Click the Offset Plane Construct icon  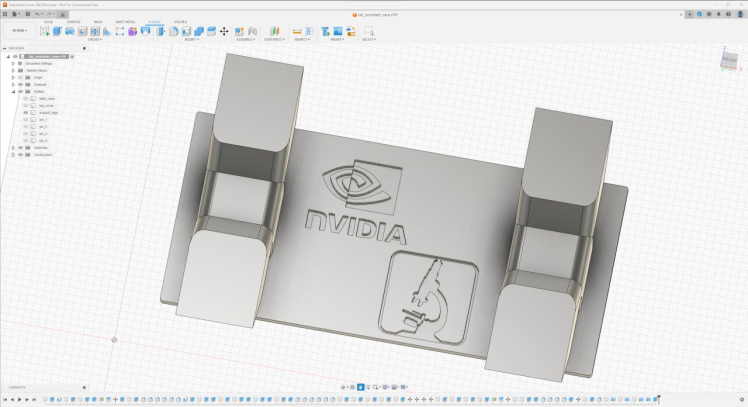point(273,31)
